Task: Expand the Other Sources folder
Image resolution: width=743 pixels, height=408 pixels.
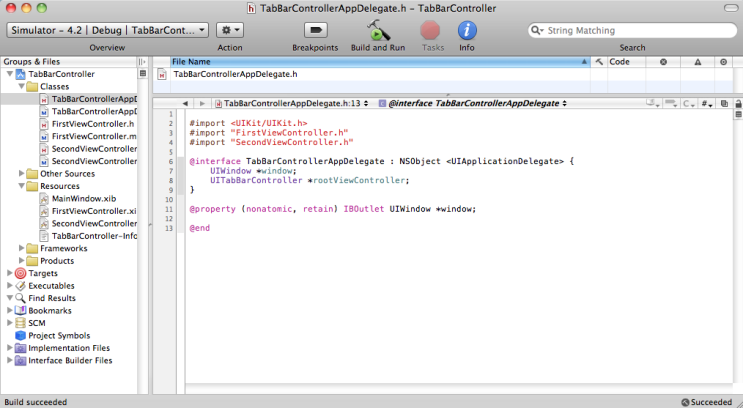Action: 21,173
